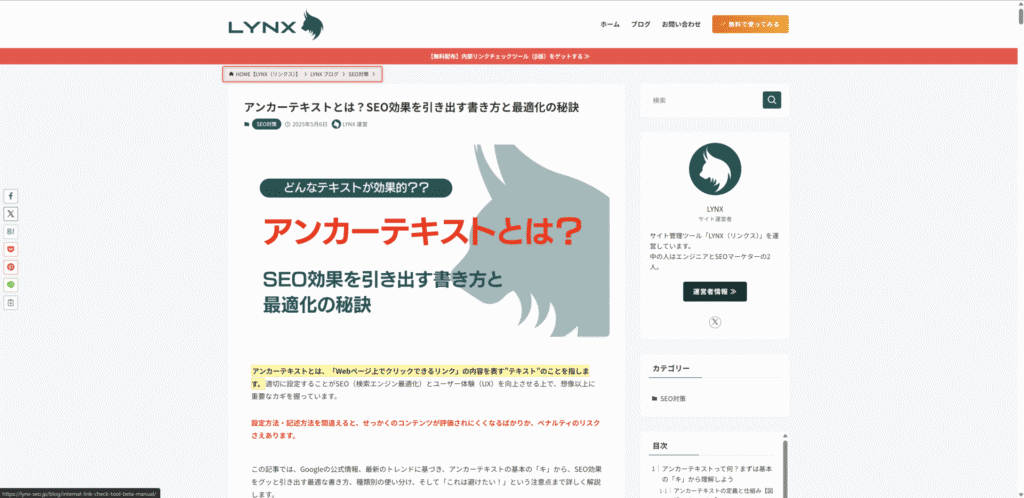Focus the 検索 search field
The width and height of the screenshot is (1024, 498).
705,100
